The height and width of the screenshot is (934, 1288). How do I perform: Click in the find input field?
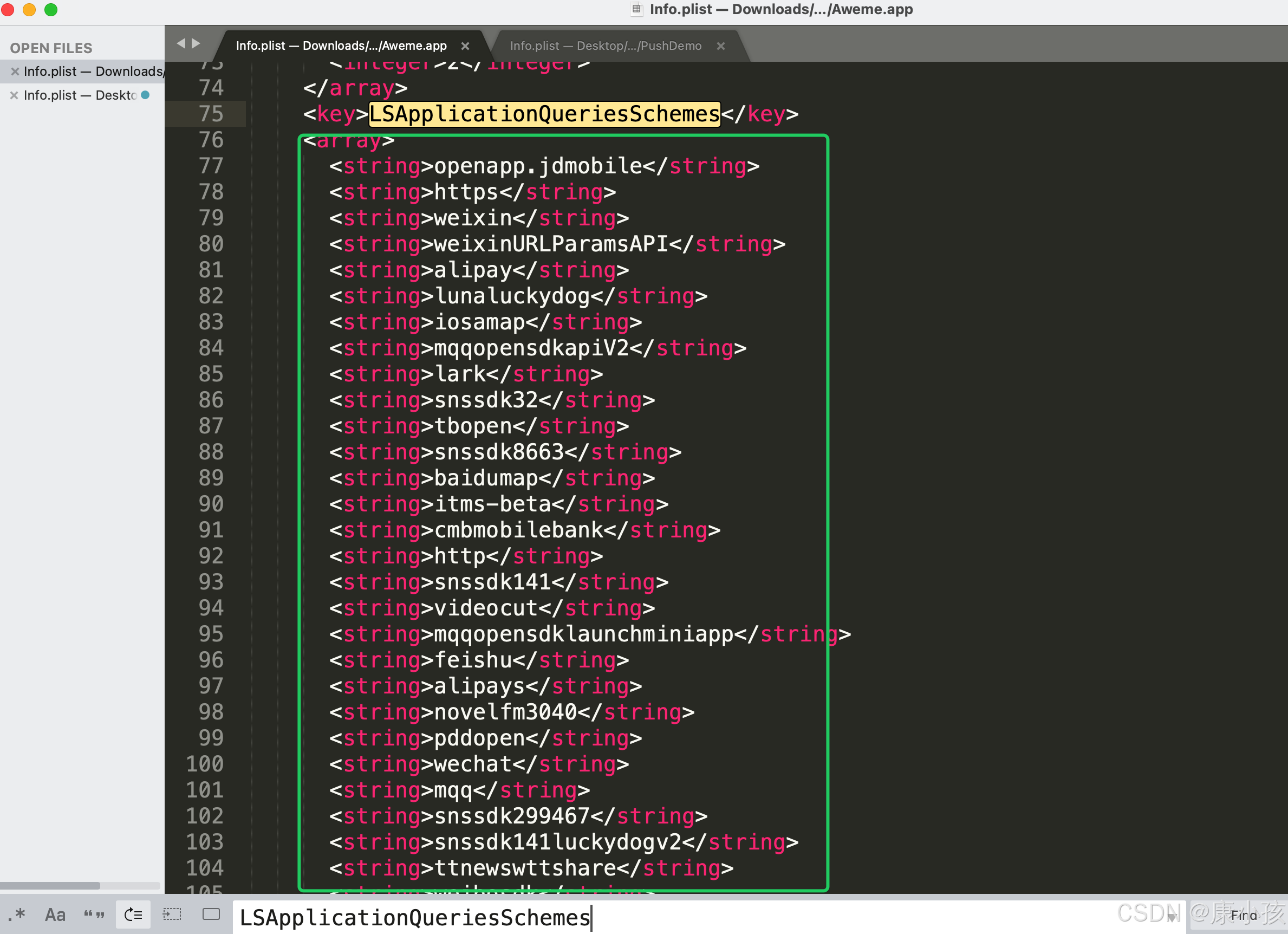681,917
